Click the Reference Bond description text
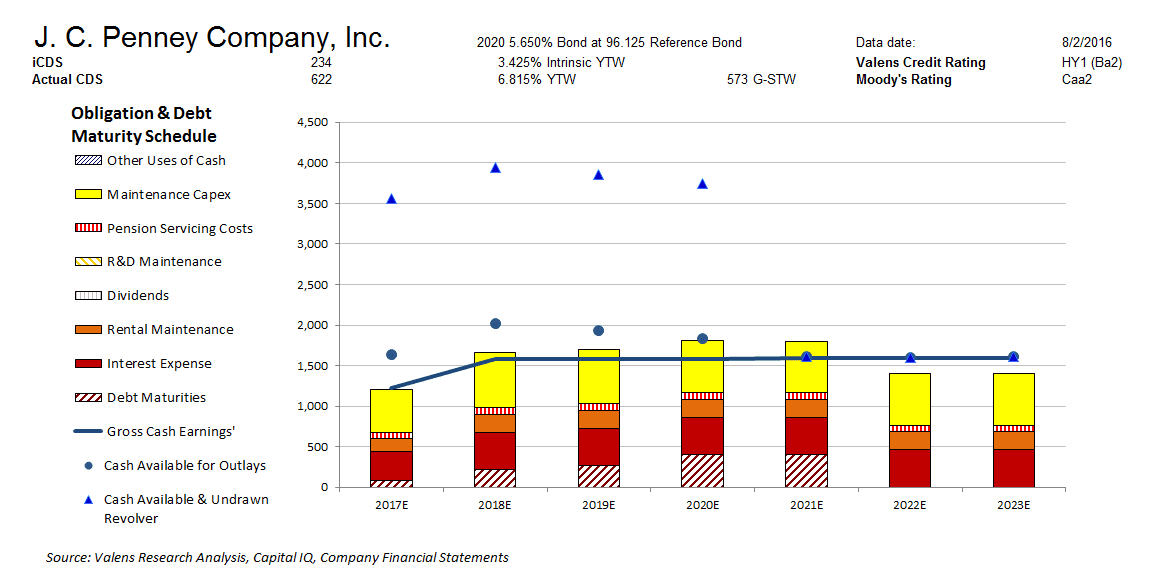The width and height of the screenshot is (1156, 588). tap(610, 43)
